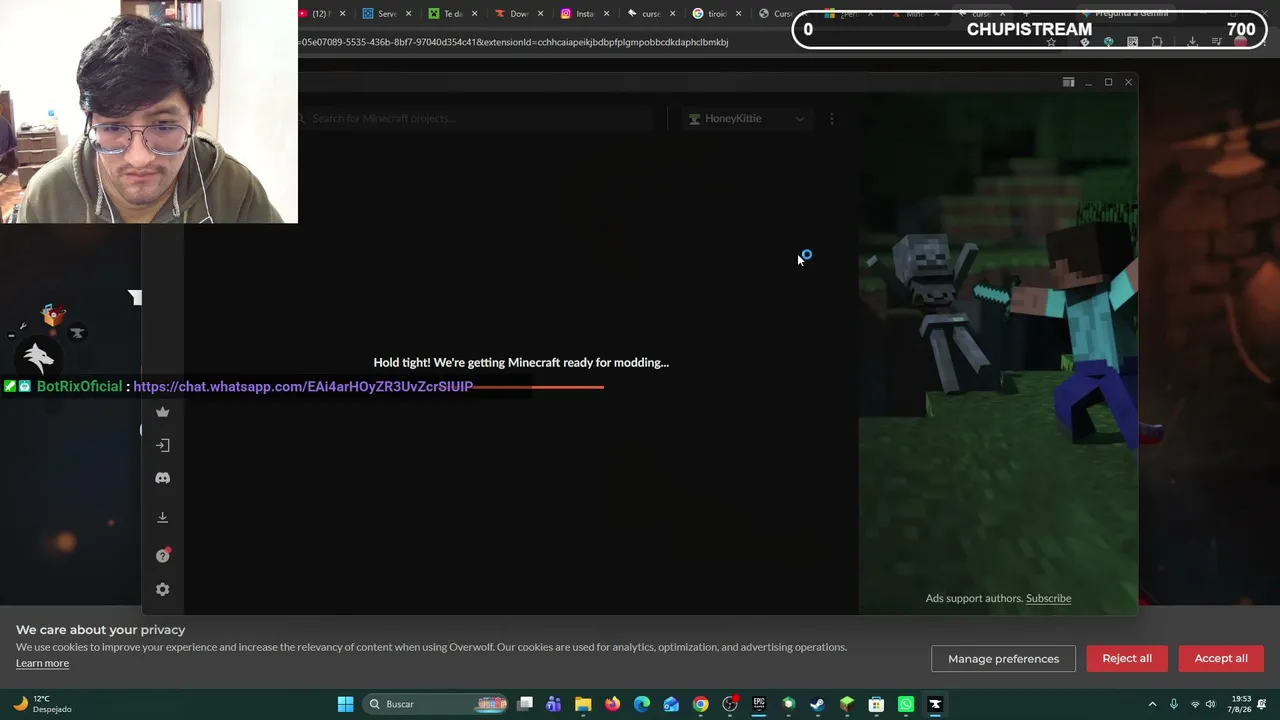The image size is (1280, 720).
Task: Reject all cookies
Action: click(x=1127, y=658)
